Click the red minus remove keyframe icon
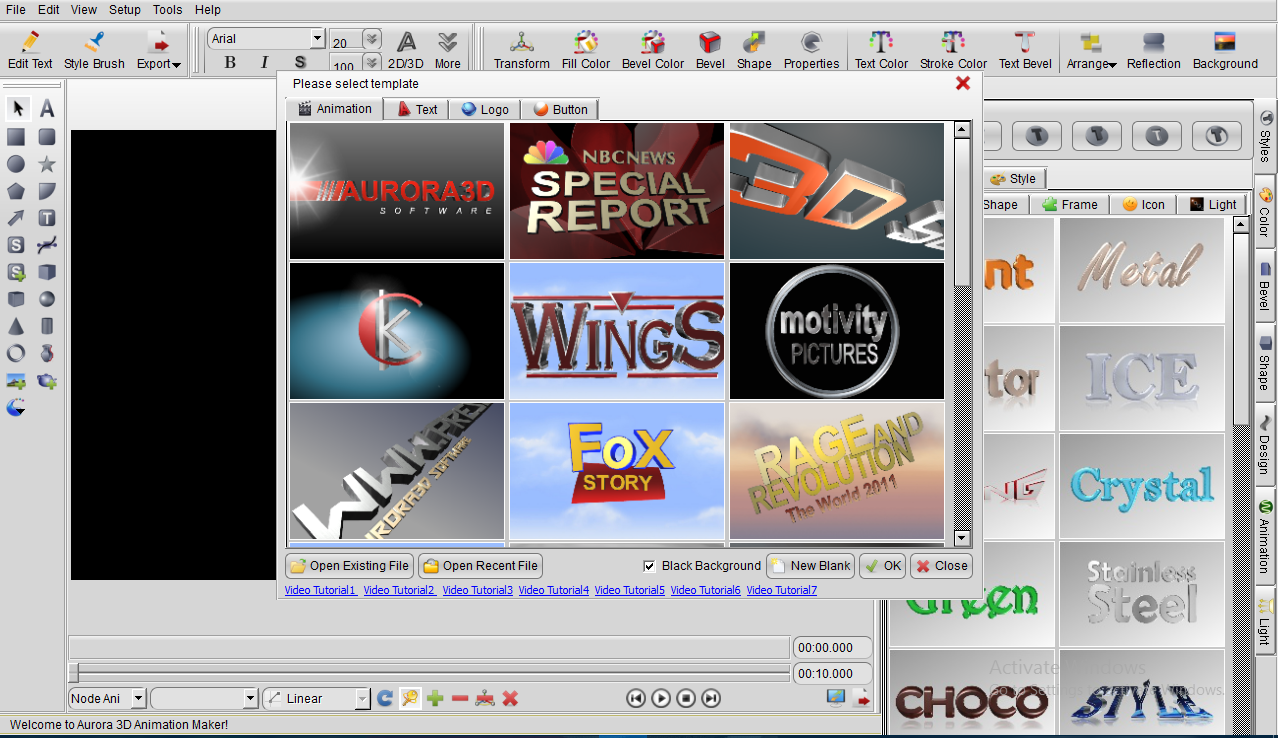1278x738 pixels. 460,698
